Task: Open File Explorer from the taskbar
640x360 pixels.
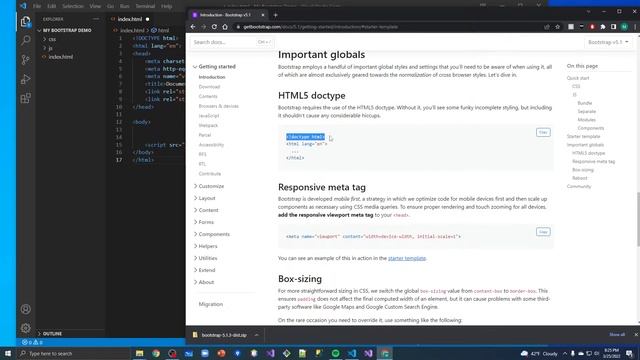Action: pos(140,353)
